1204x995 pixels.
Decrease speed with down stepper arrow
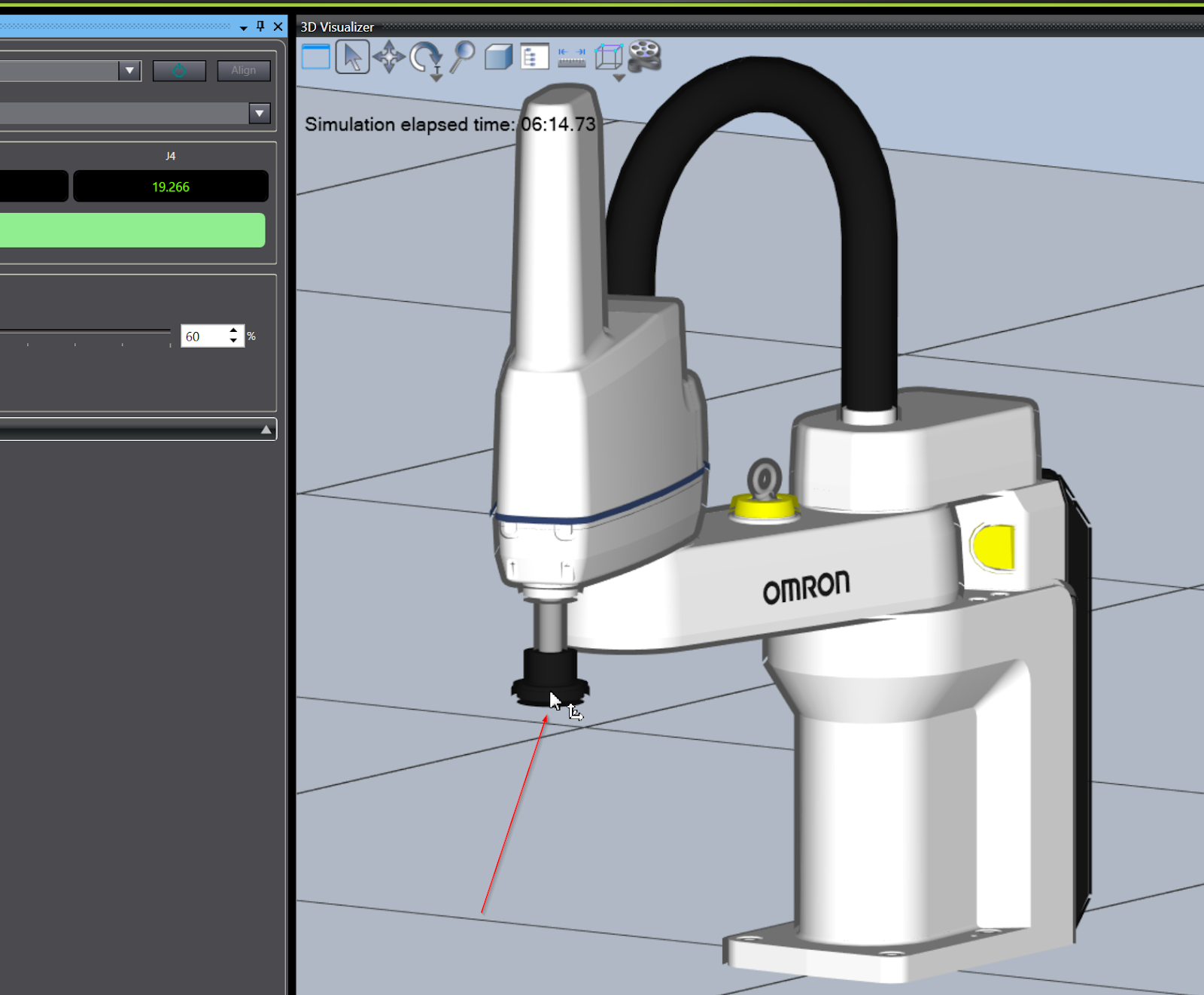234,342
